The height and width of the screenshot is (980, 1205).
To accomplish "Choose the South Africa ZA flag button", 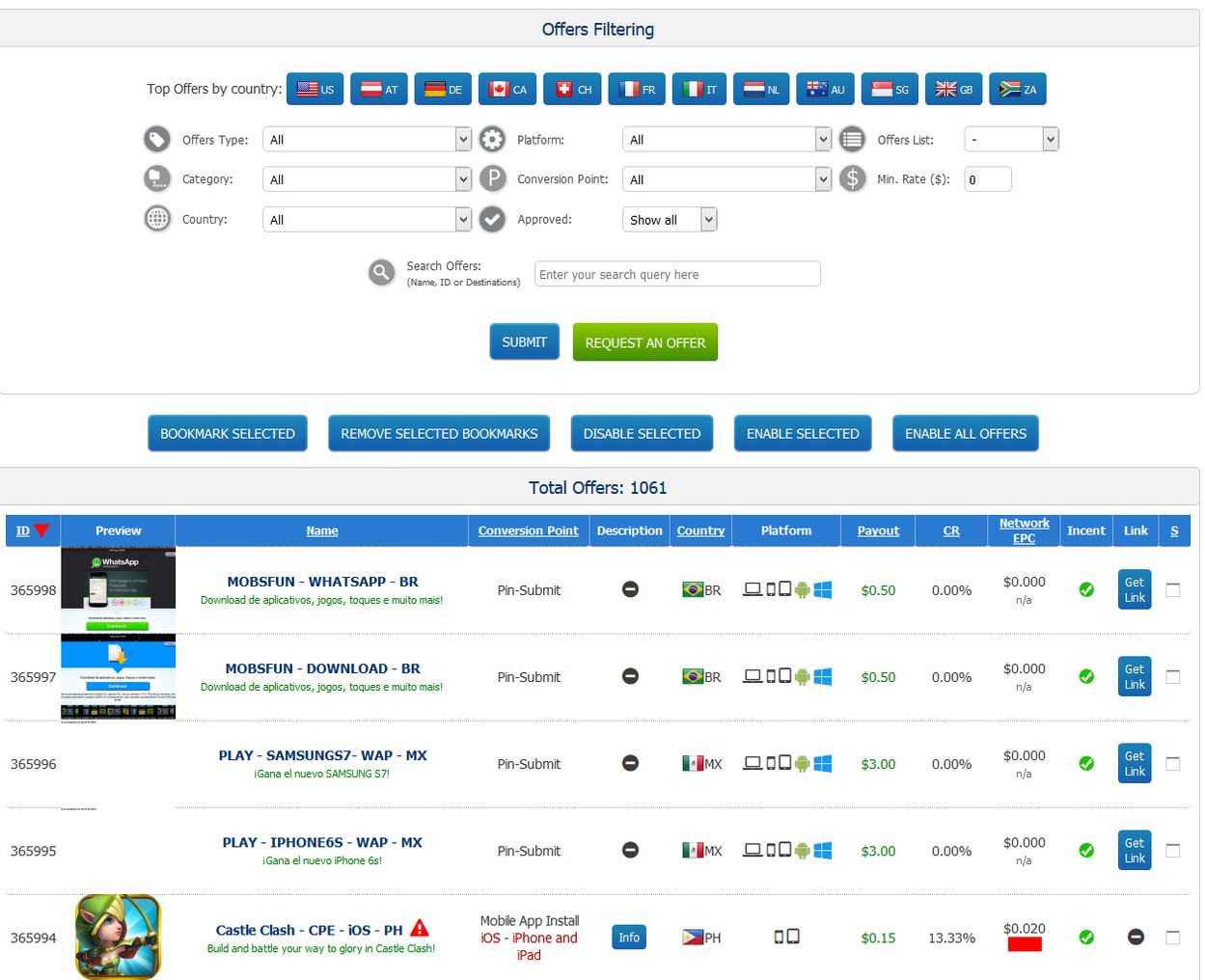I will click(x=1017, y=90).
